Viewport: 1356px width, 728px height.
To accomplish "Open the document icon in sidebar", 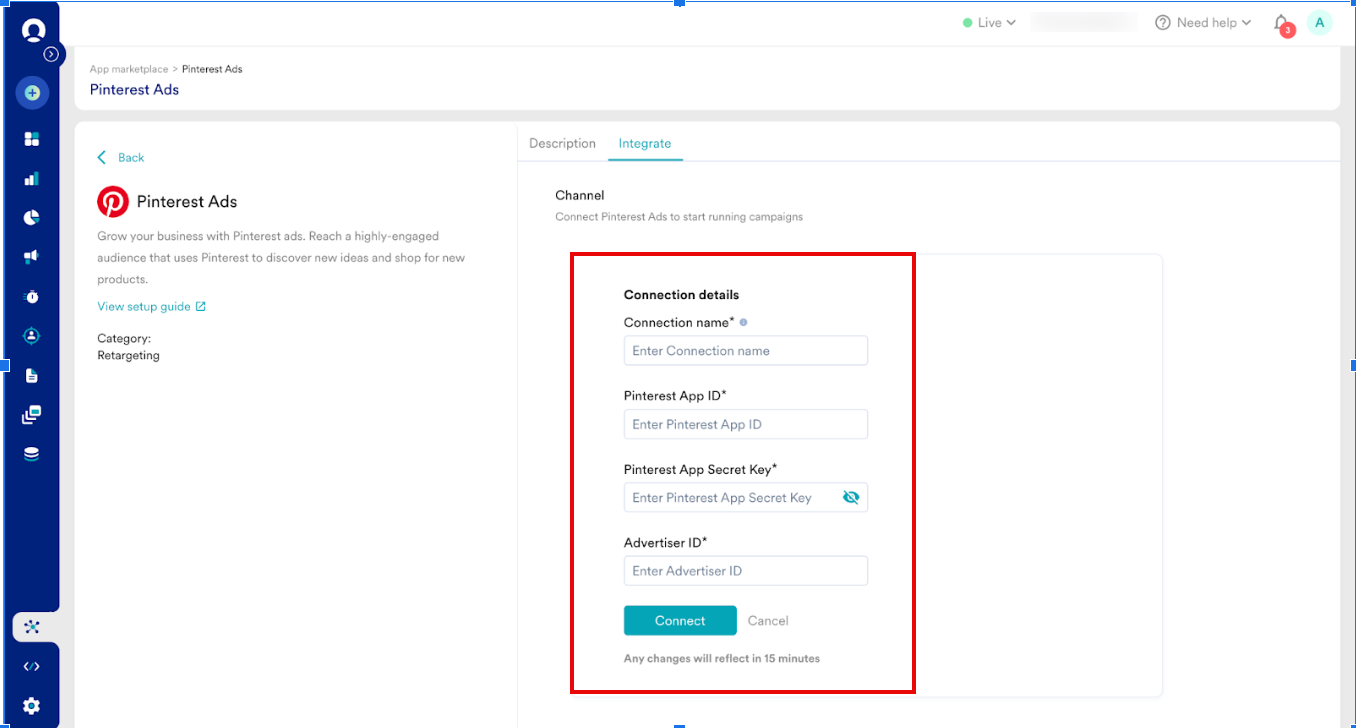I will coord(32,376).
